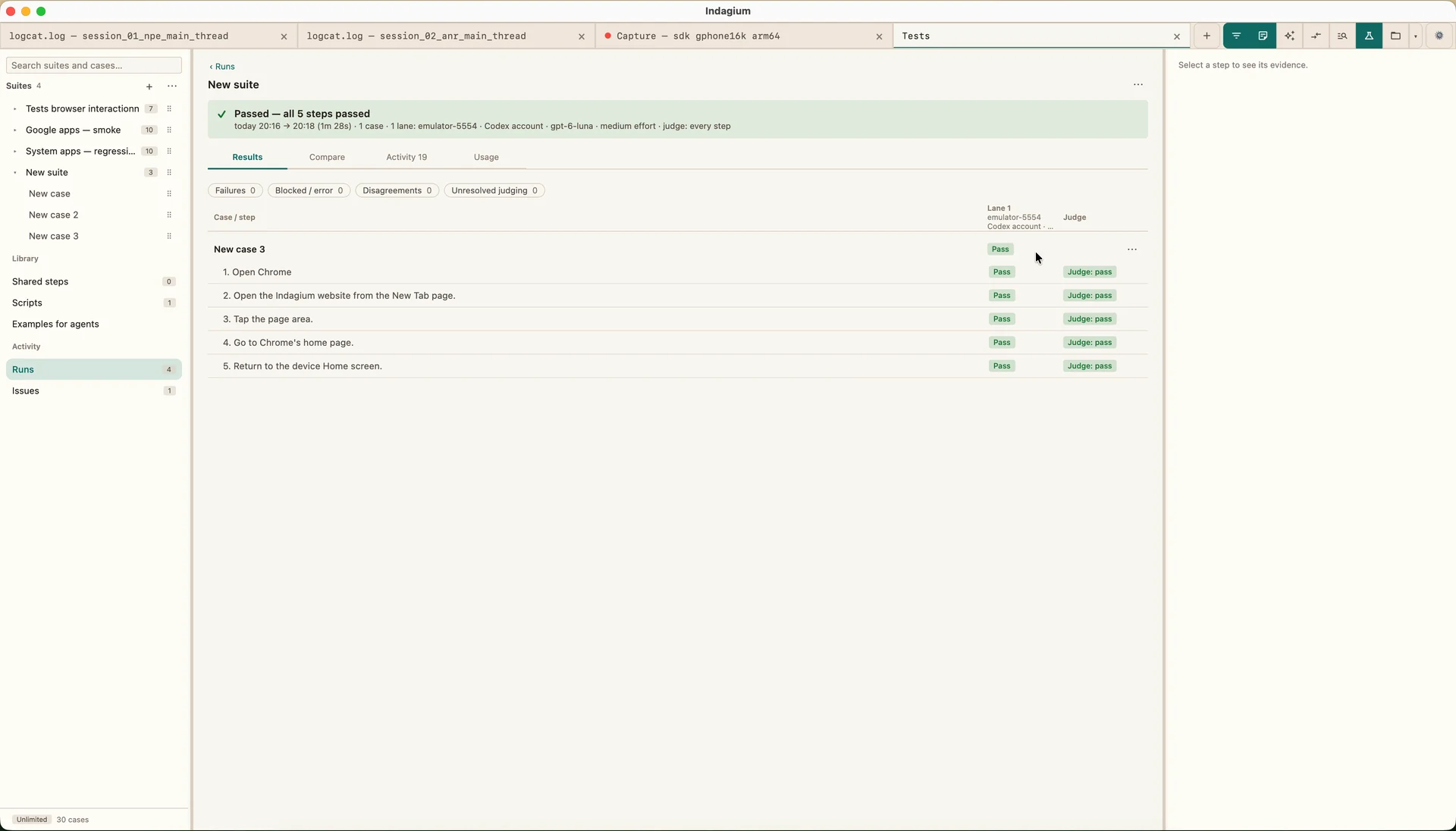Screen dimensions: 1456x831
Task: Close the Tests tab
Action: click(x=1177, y=36)
